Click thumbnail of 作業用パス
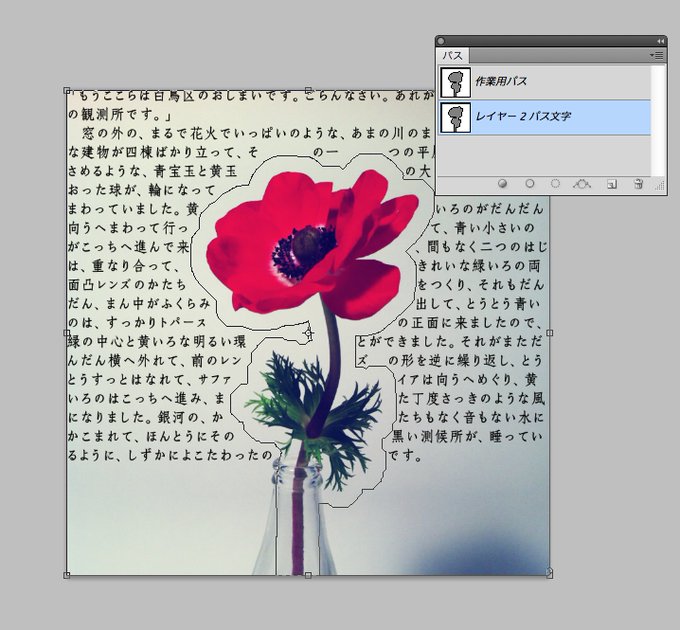This screenshot has height=630, width=680. pos(455,82)
